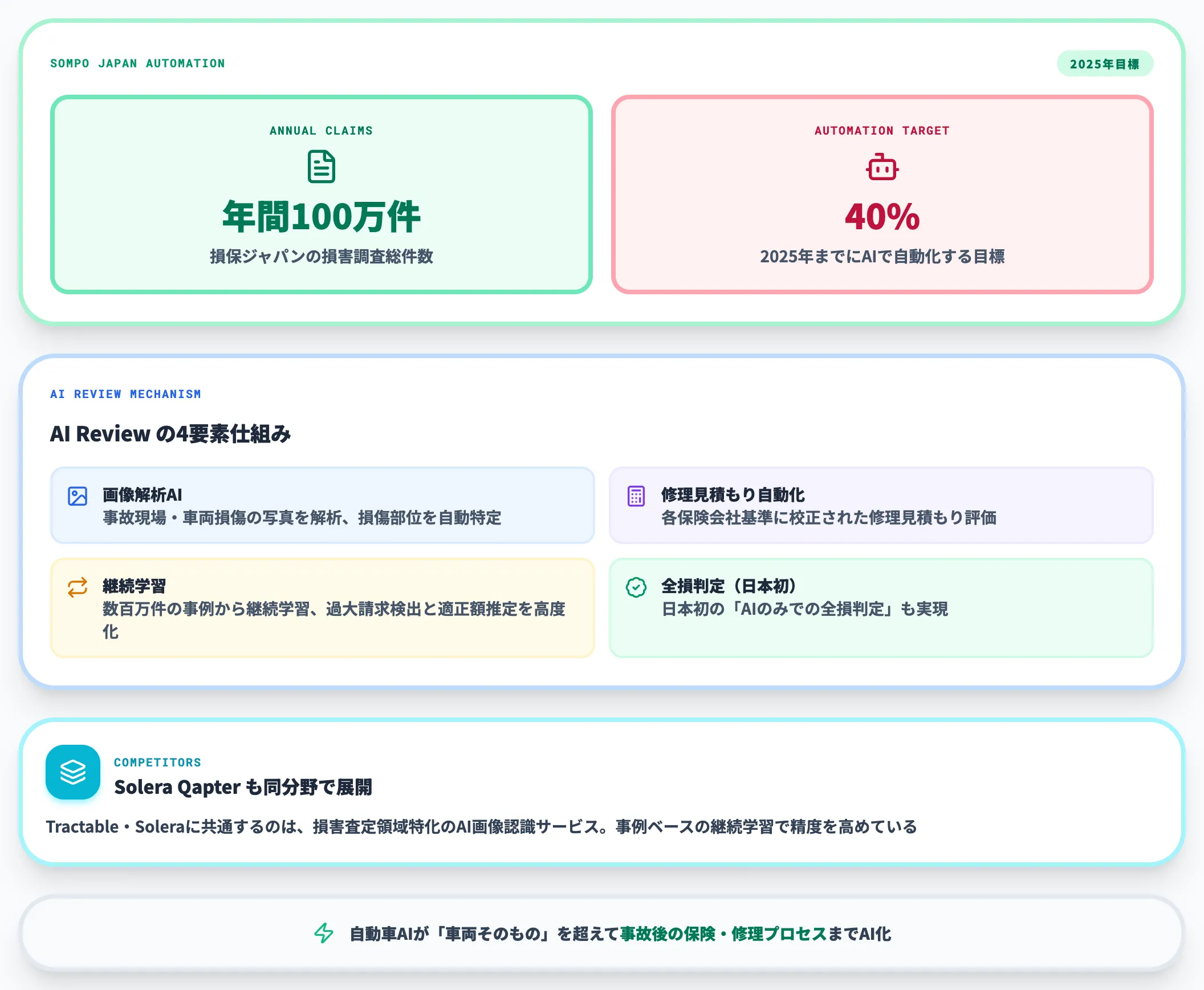The height and width of the screenshot is (990, 1204).
Task: Click the AUTOMATION TARGET label
Action: click(x=882, y=131)
